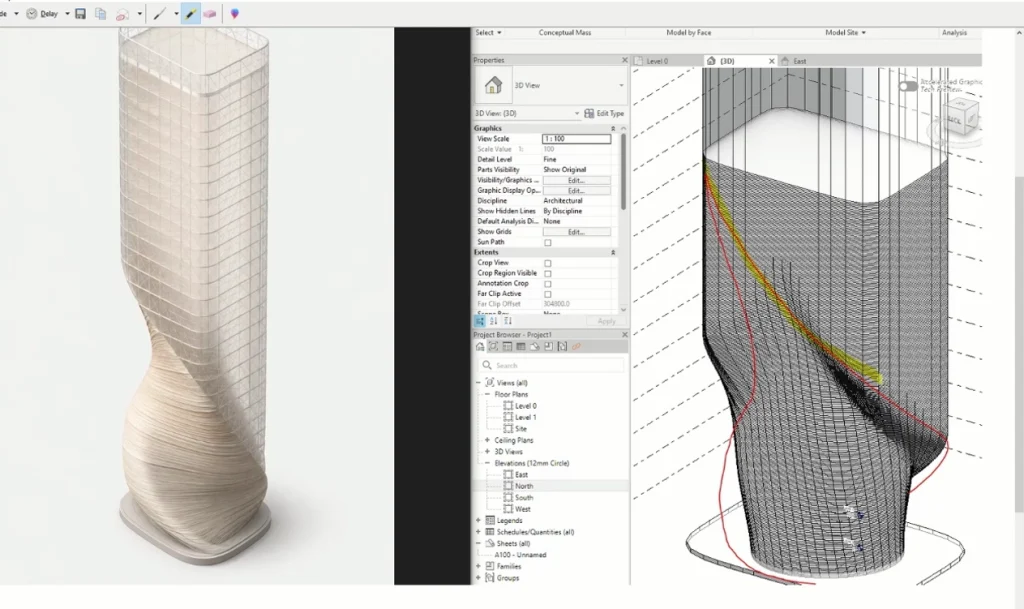Image resolution: width=1024 pixels, height=609 pixels.
Task: Collapse the Extents section in Properties
Action: click(613, 253)
